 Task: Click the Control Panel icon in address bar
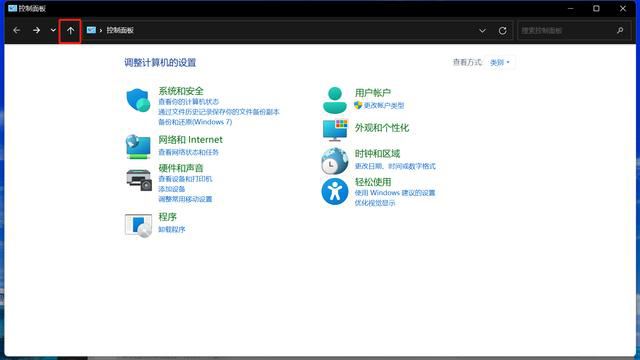point(91,30)
